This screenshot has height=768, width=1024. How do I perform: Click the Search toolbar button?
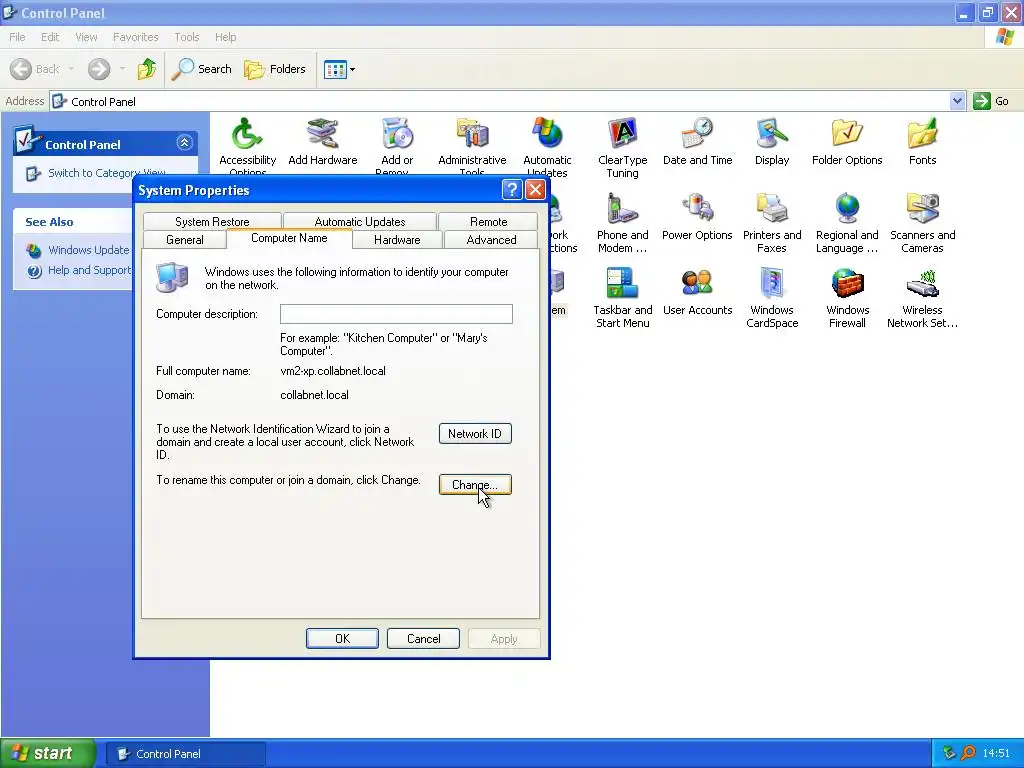202,69
